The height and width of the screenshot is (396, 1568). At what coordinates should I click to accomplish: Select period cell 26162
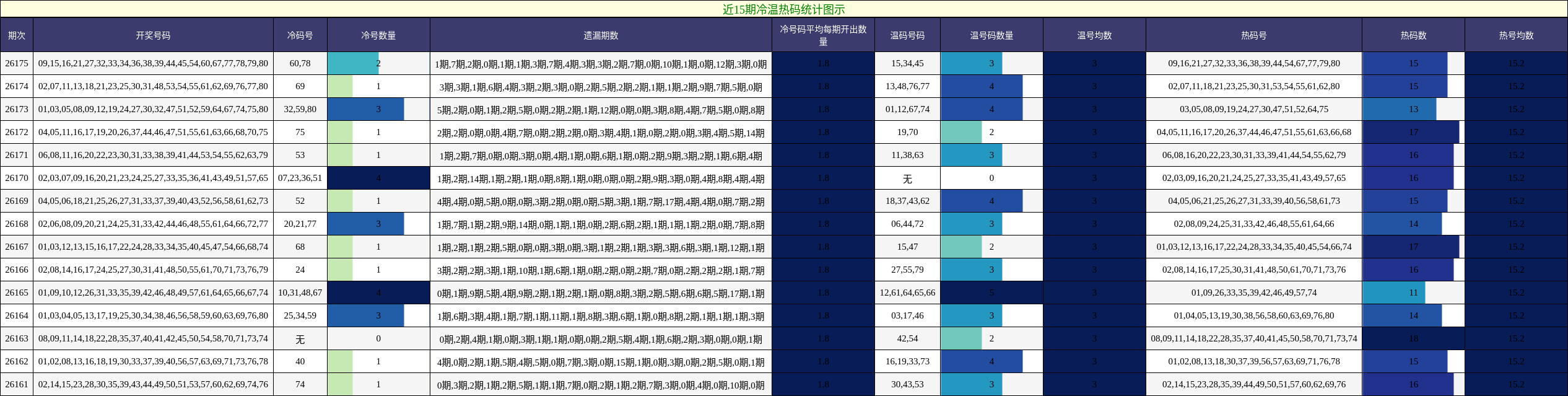point(17,361)
